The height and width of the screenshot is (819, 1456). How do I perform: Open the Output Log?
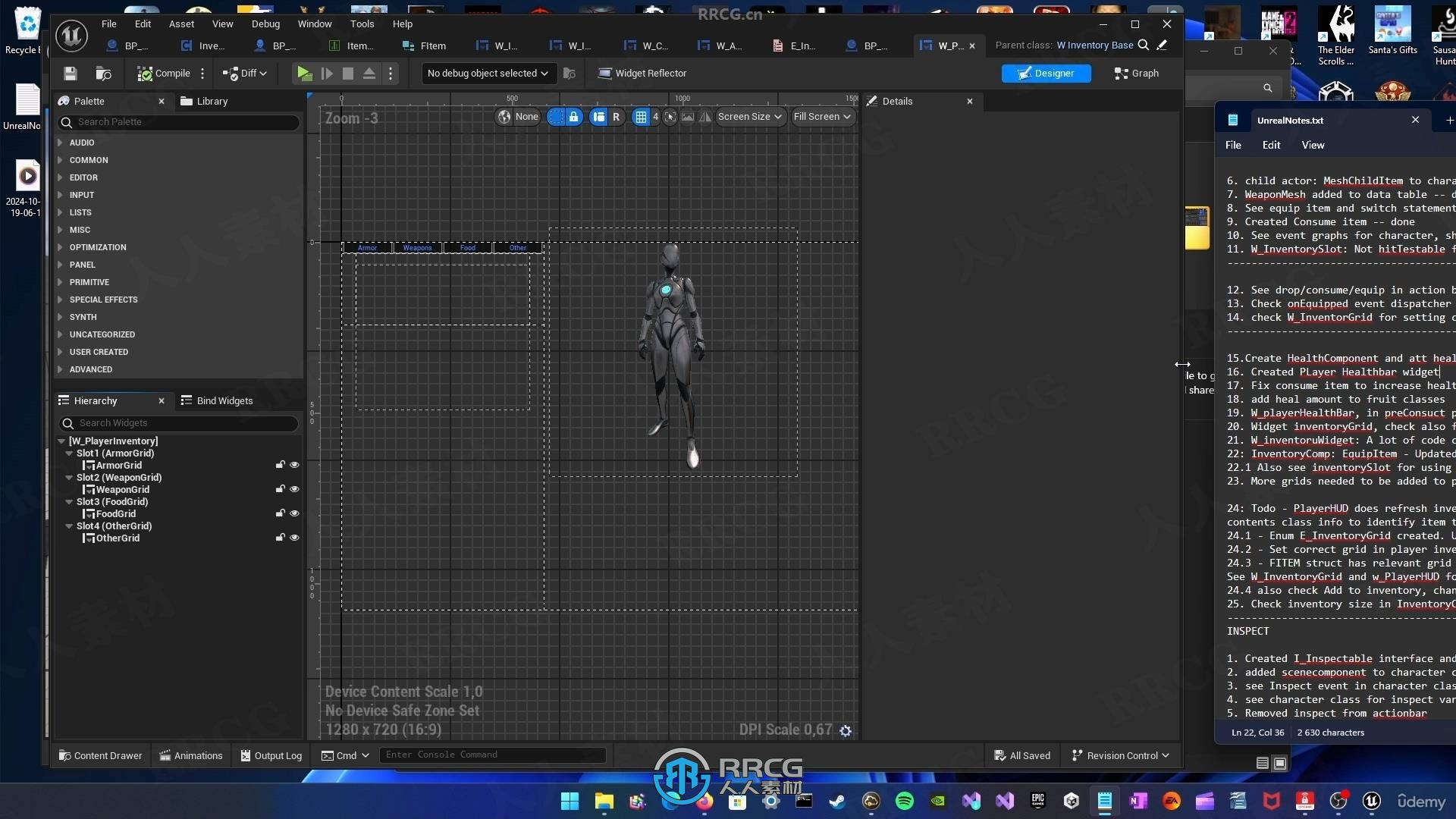(x=271, y=755)
